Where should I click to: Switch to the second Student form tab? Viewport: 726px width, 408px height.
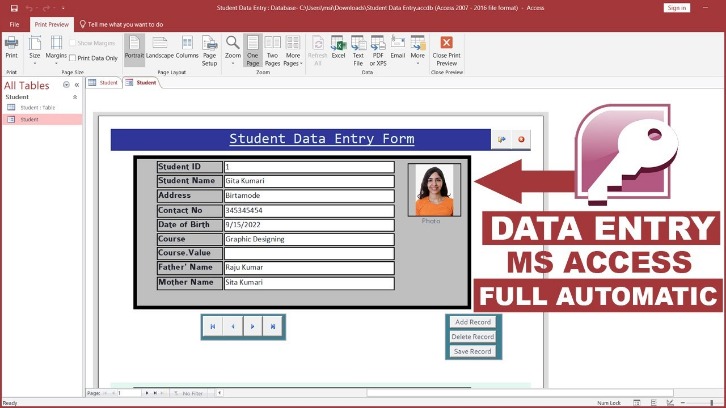point(141,82)
